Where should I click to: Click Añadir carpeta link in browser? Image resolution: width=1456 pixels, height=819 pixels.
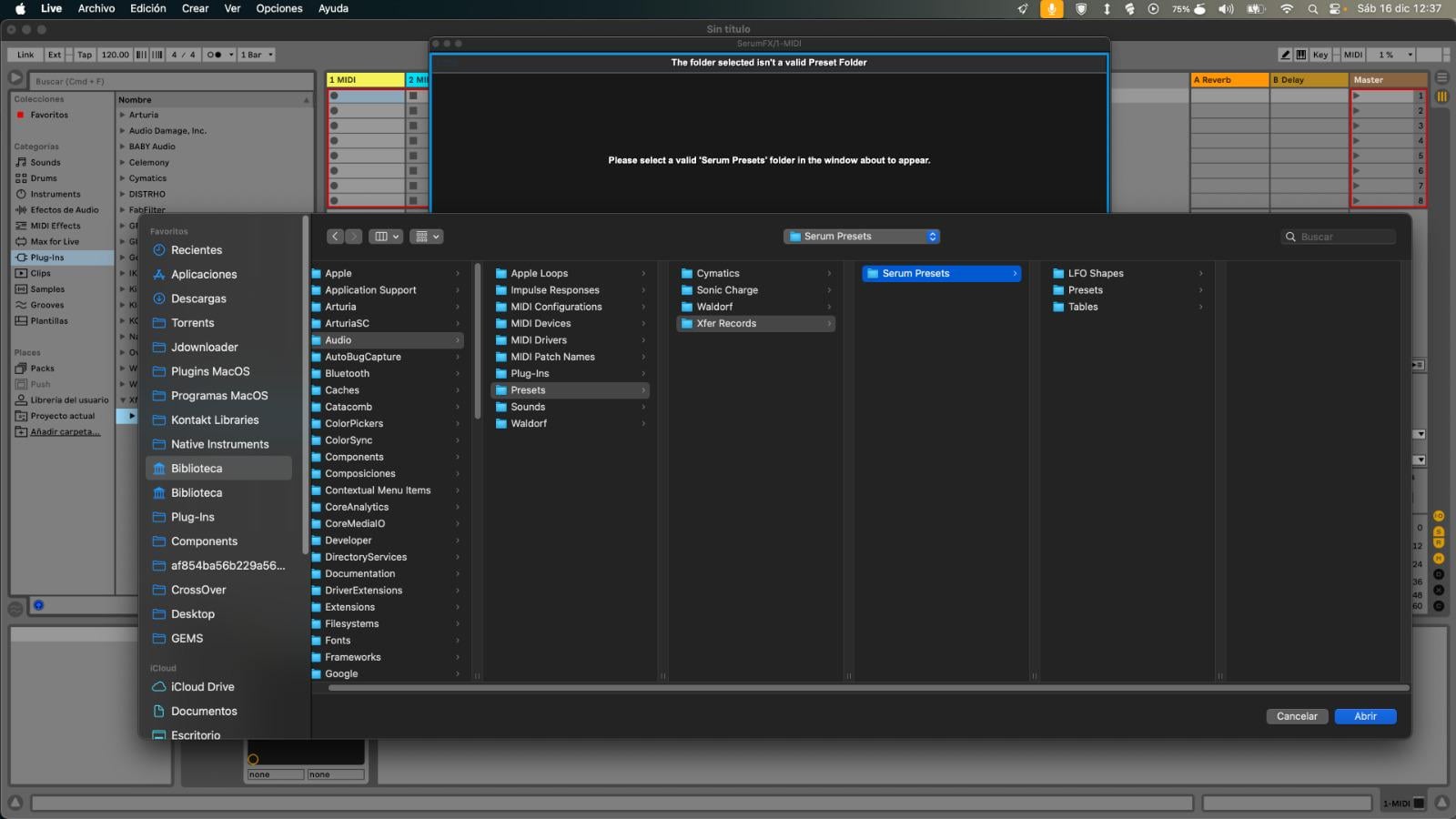[x=66, y=432]
